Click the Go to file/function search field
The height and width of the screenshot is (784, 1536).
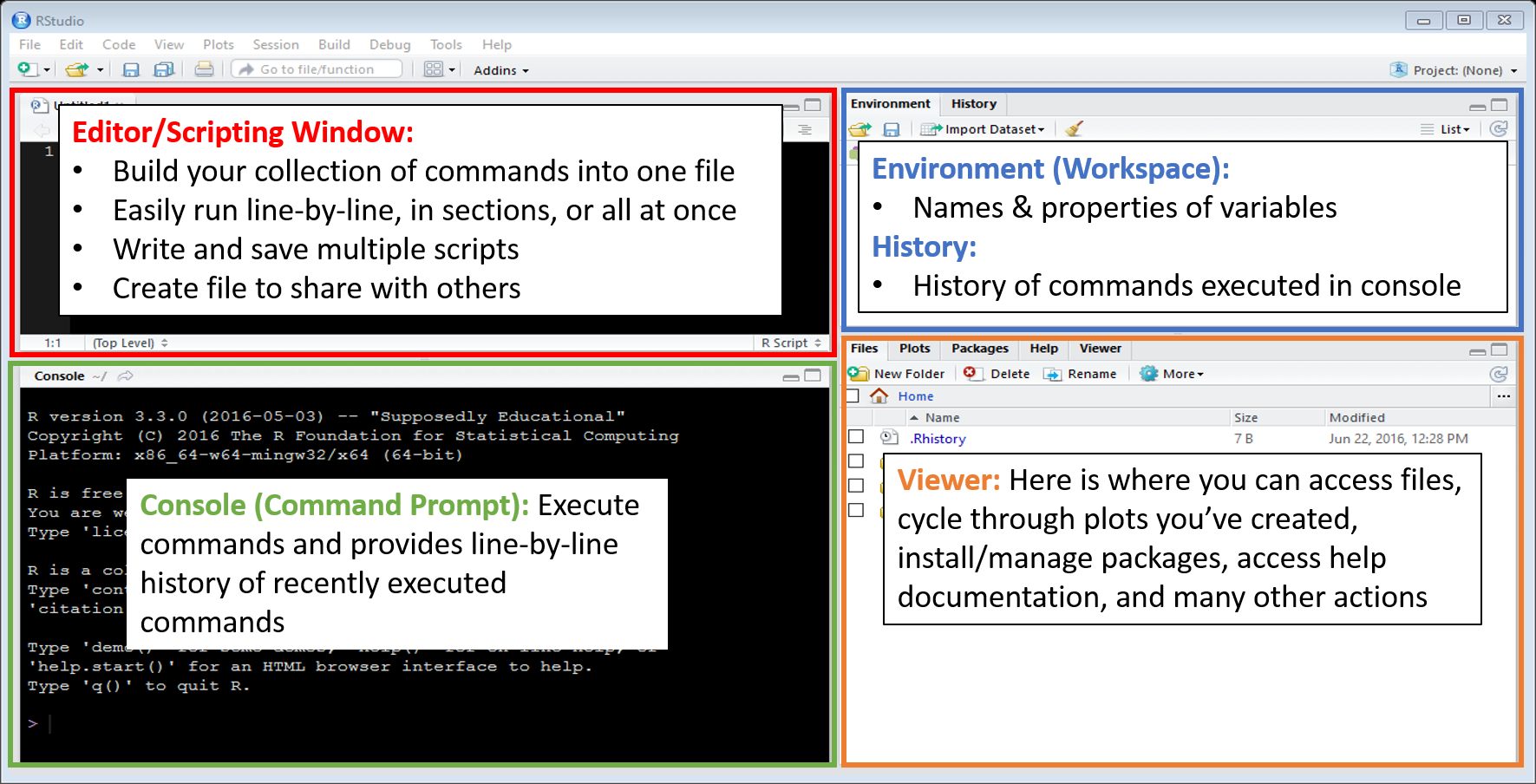click(x=317, y=69)
